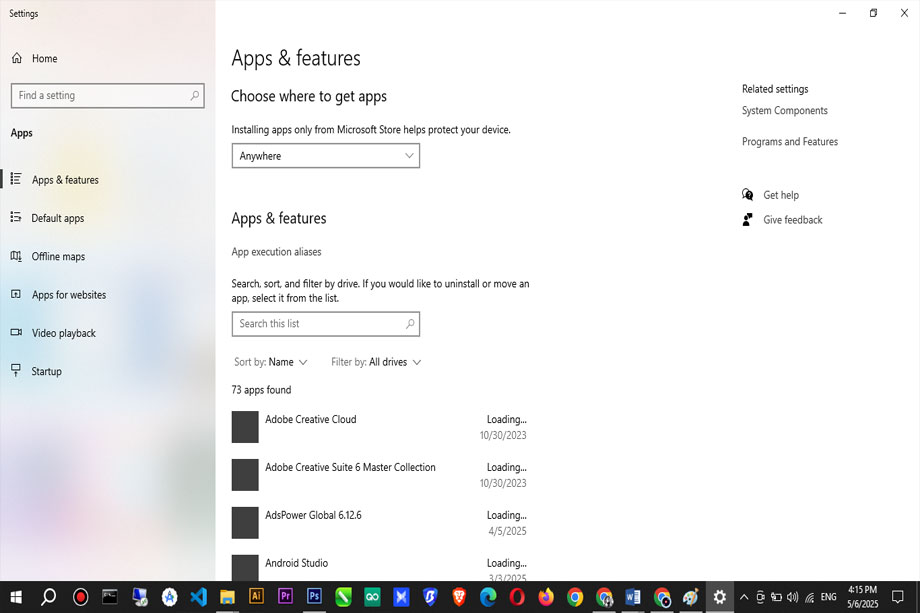
Task: Open the App execution aliases link
Action: 276,252
